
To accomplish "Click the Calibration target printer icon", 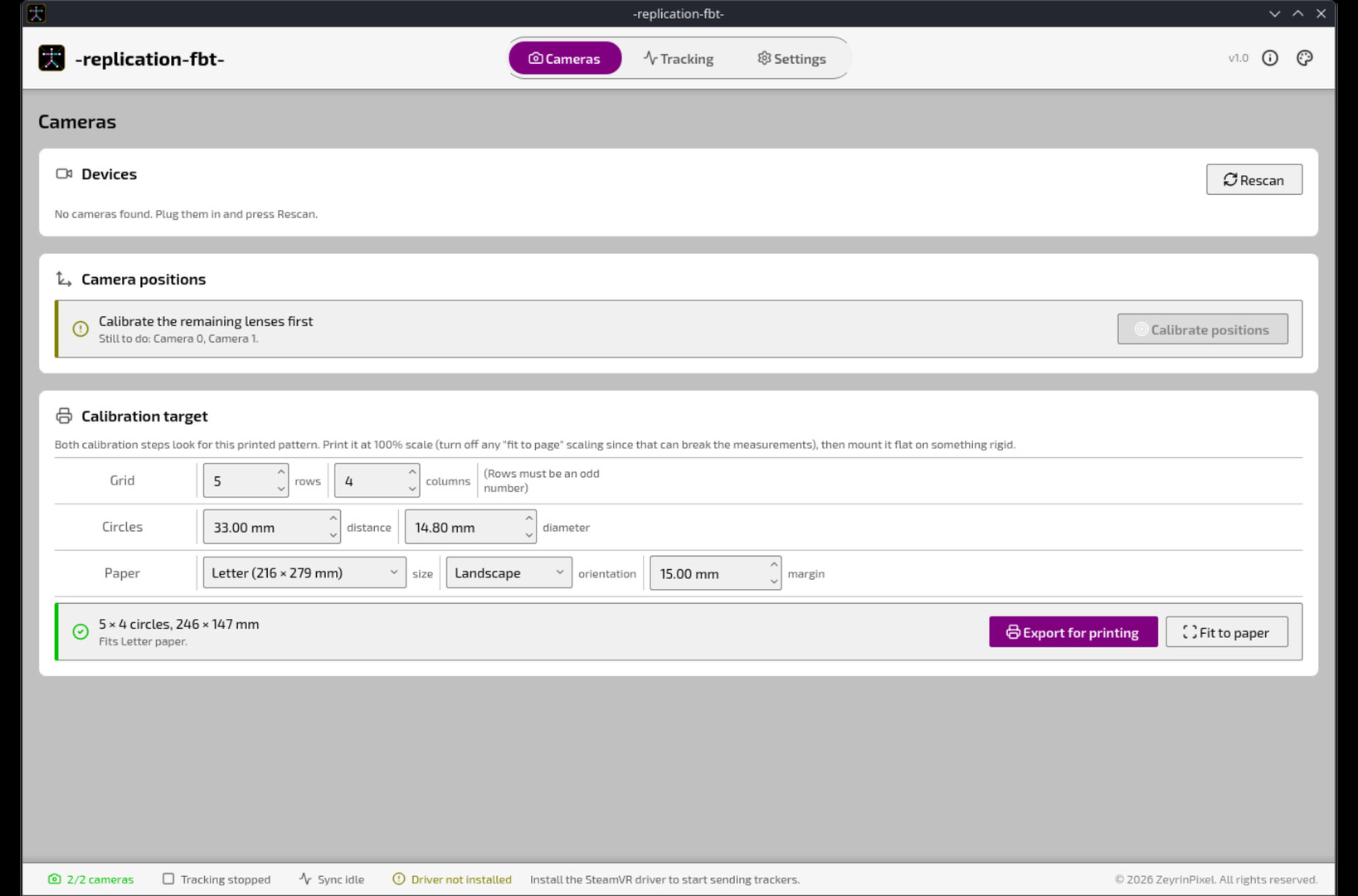I will [64, 416].
